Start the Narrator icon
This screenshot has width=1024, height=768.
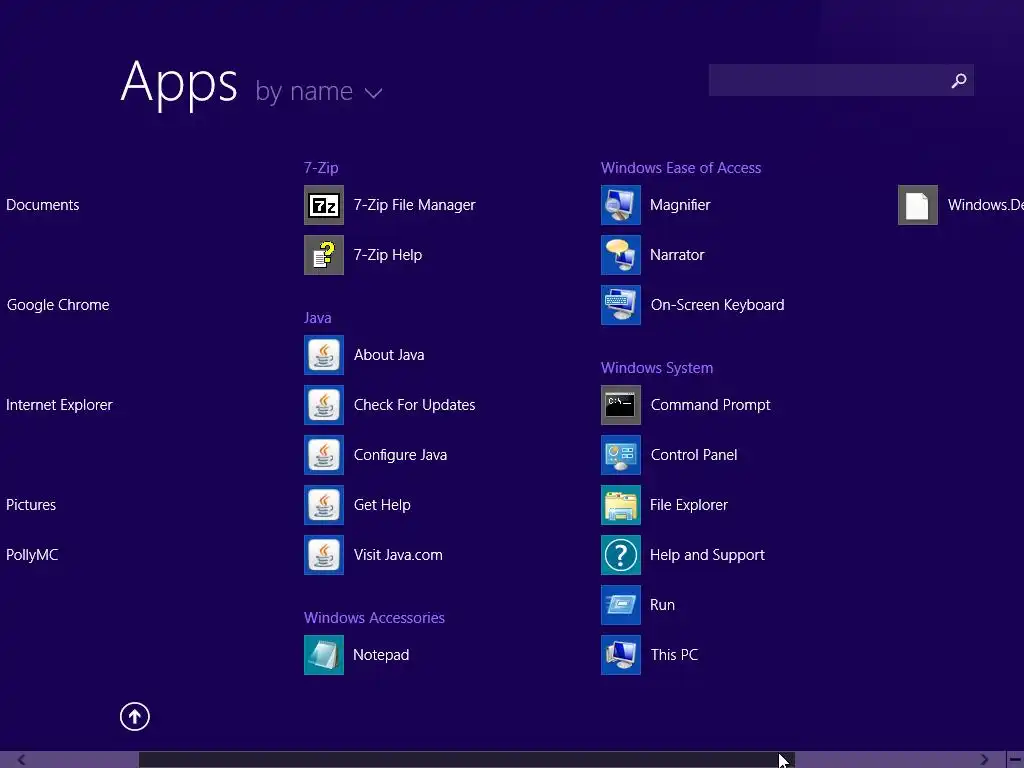[x=621, y=255]
